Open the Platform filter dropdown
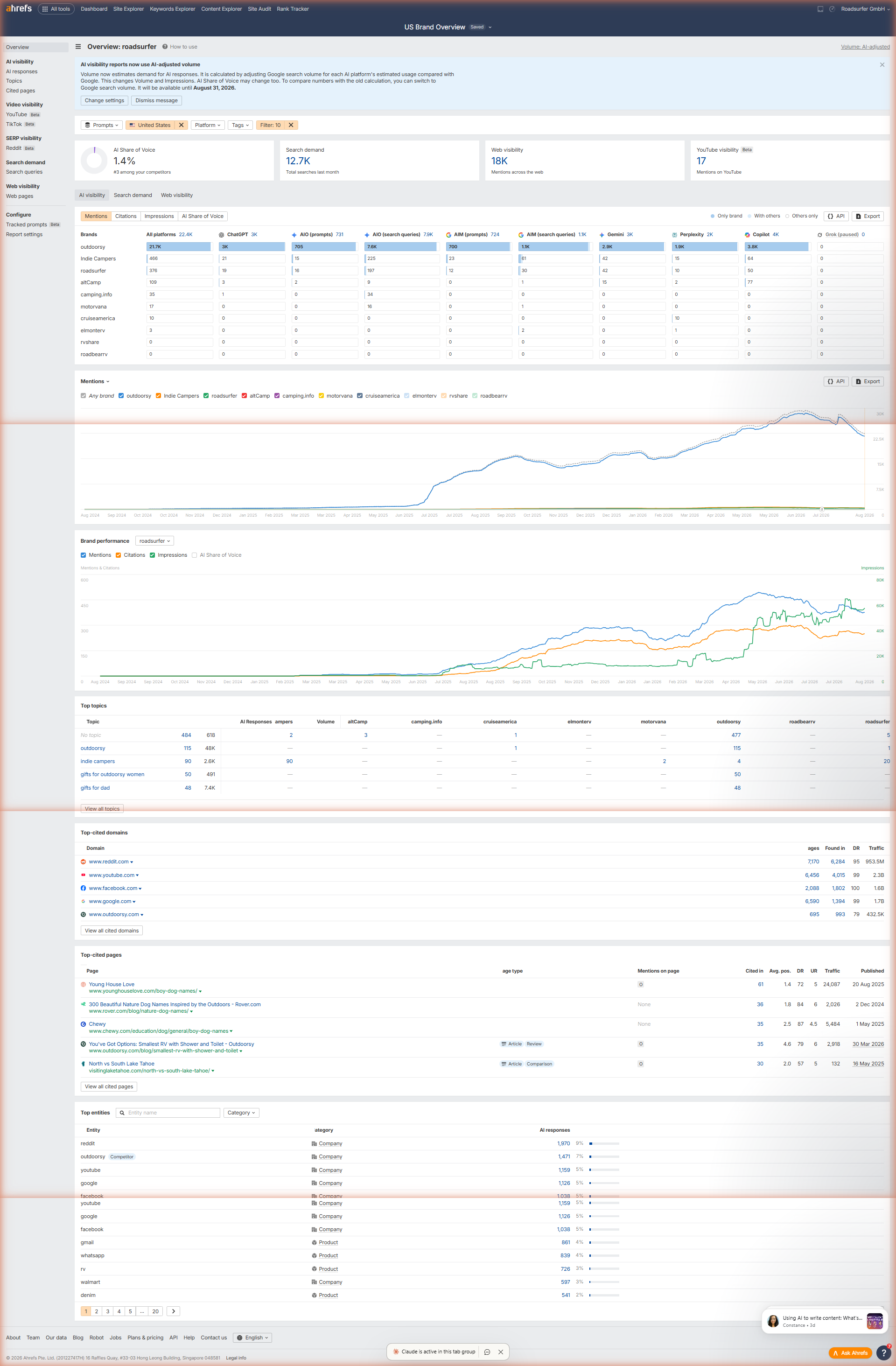The height and width of the screenshot is (1366, 896). point(207,125)
